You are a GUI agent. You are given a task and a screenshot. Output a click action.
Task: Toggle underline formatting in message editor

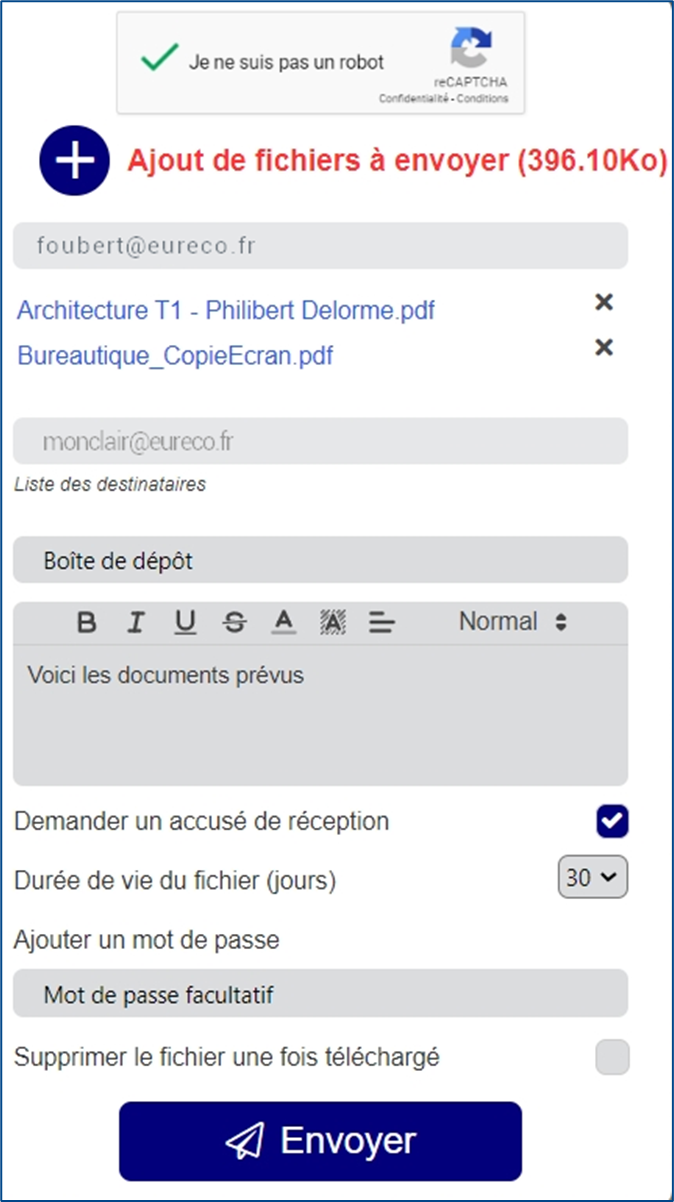click(x=185, y=622)
